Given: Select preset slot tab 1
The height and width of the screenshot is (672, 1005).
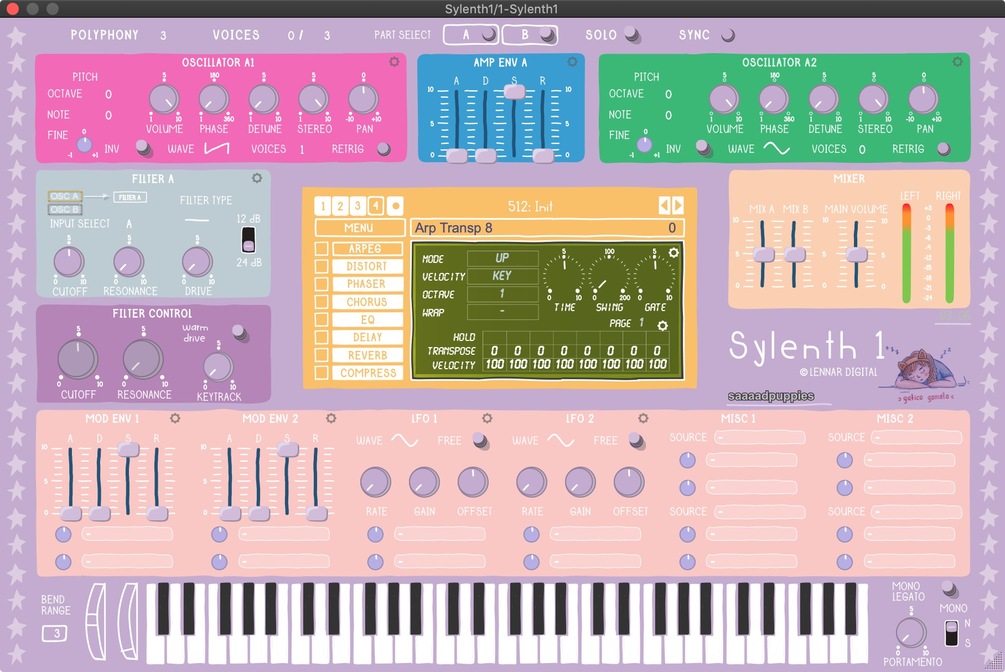Looking at the screenshot, I should tap(323, 206).
